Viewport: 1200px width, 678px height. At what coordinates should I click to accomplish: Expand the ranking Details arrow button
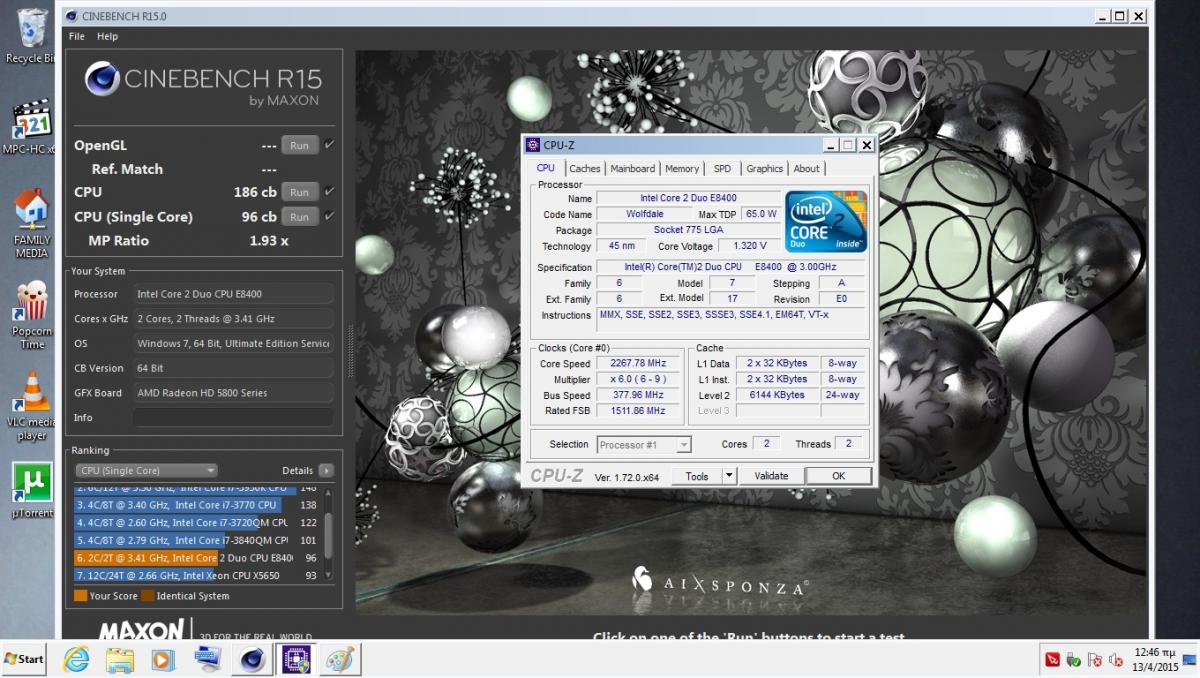(326, 470)
